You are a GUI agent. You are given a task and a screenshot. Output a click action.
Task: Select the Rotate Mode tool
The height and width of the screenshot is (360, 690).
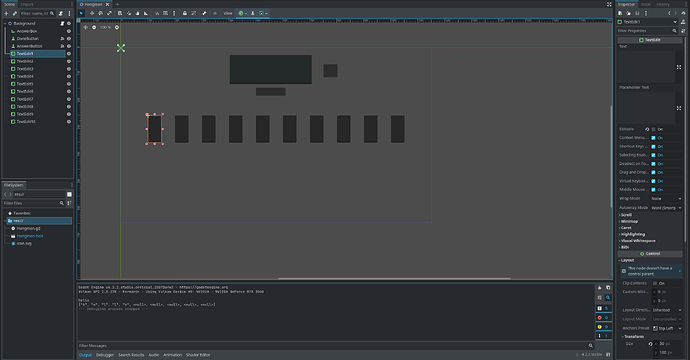coord(101,13)
